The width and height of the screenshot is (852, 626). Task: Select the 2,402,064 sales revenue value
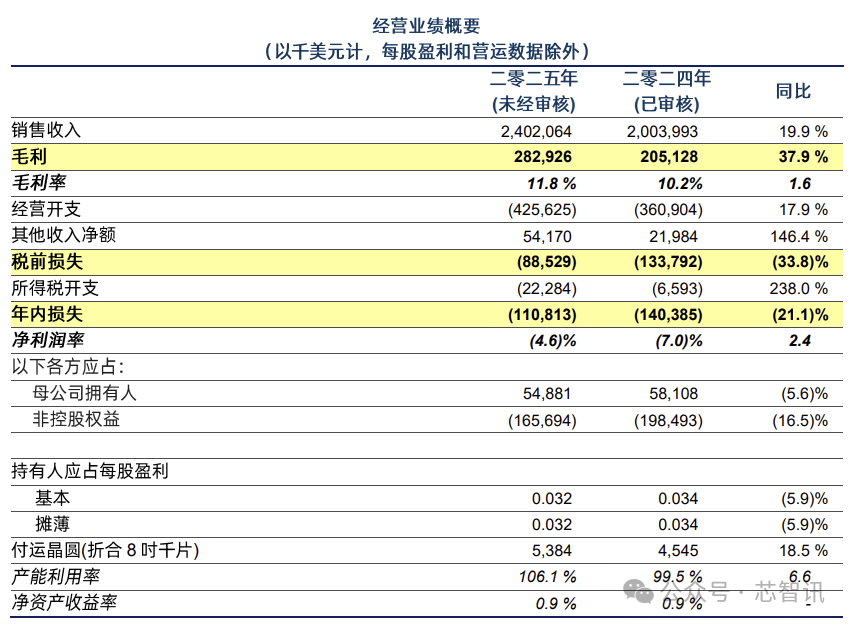tap(535, 131)
